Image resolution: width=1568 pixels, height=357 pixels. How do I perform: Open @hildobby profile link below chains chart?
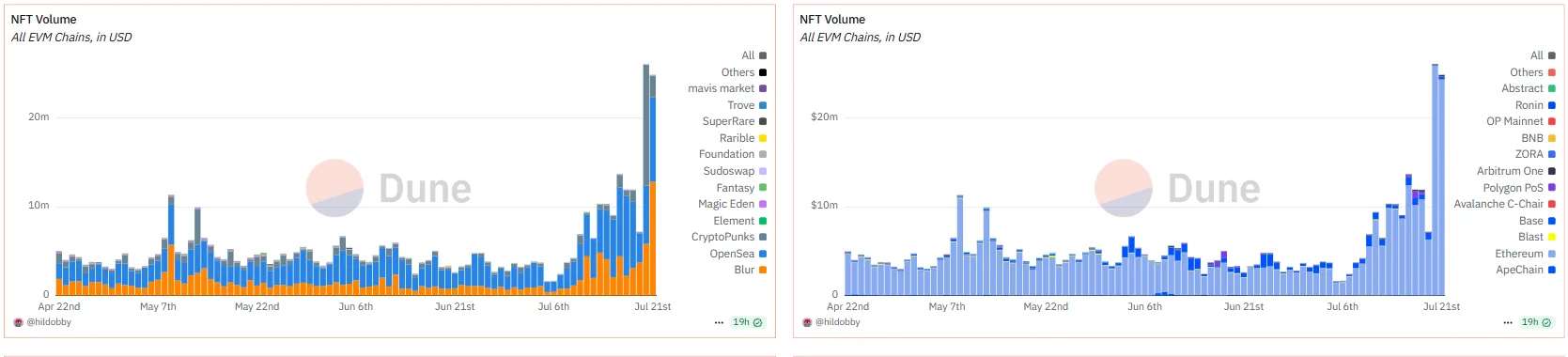[x=838, y=322]
